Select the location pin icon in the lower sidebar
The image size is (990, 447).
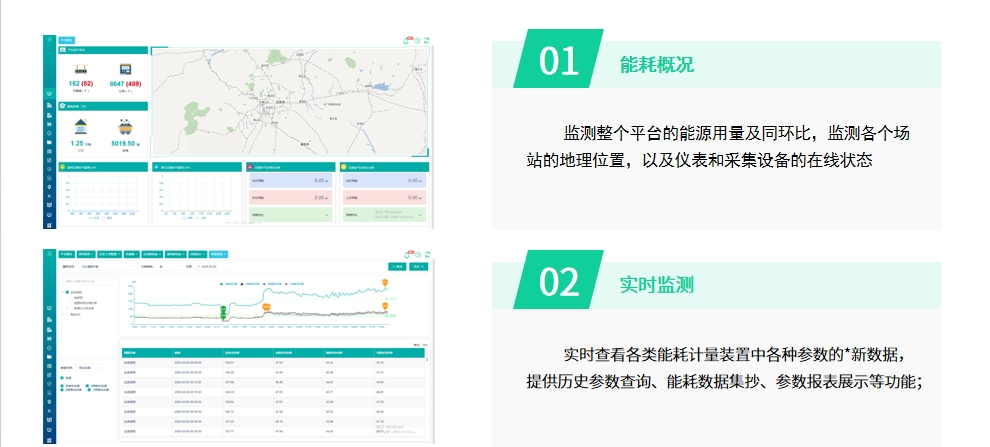tap(49, 402)
